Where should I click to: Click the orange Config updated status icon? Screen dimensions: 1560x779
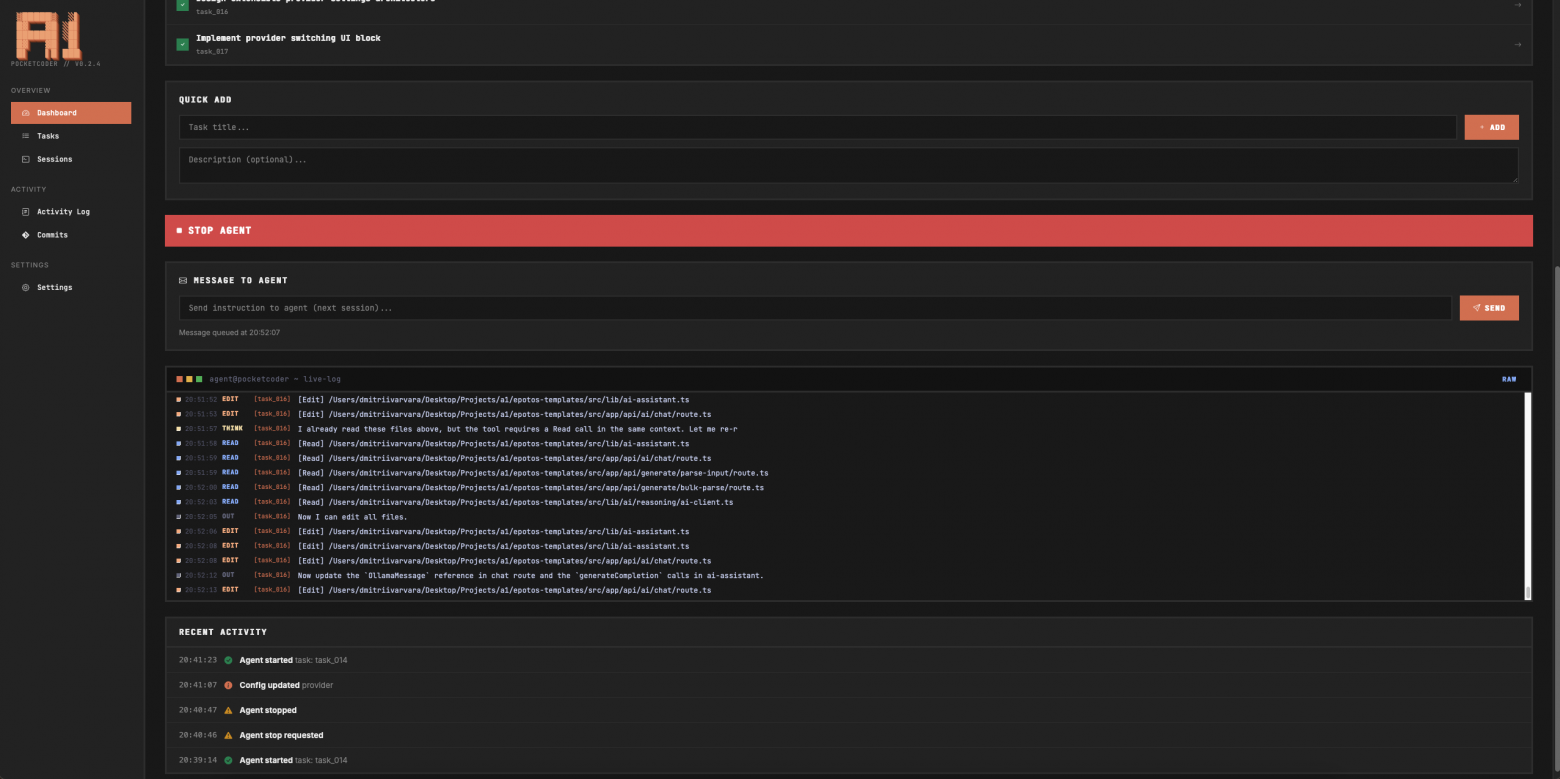click(x=228, y=685)
